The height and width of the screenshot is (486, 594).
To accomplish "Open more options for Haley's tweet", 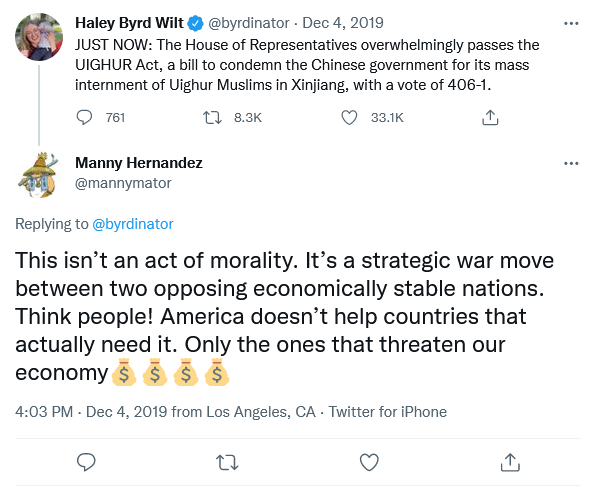I will [x=571, y=23].
